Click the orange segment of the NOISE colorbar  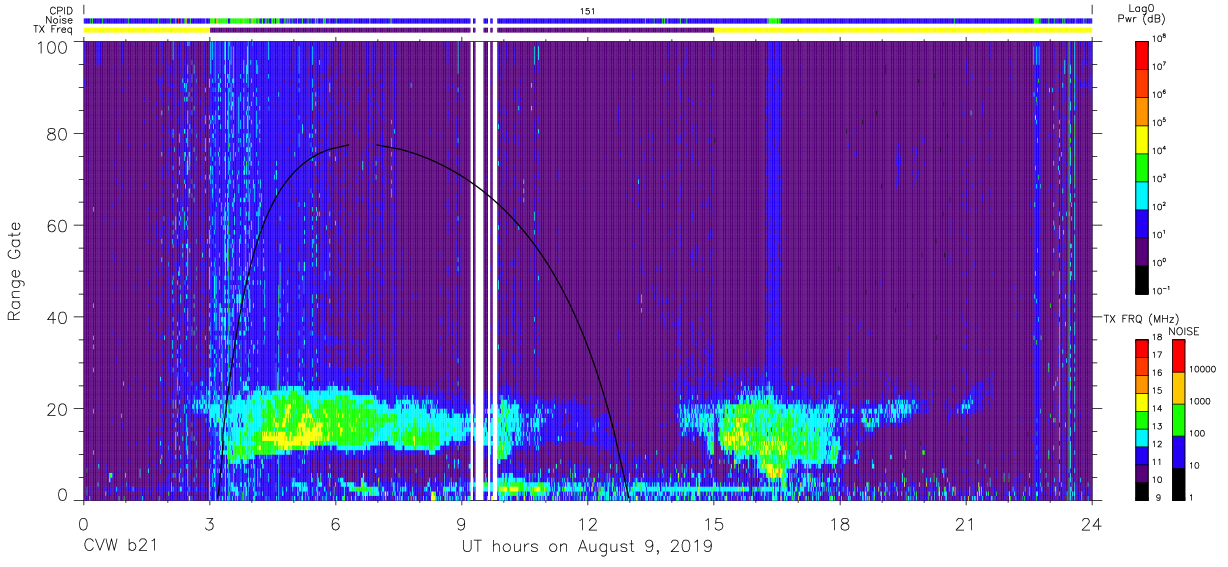pyautogui.click(x=1178, y=388)
